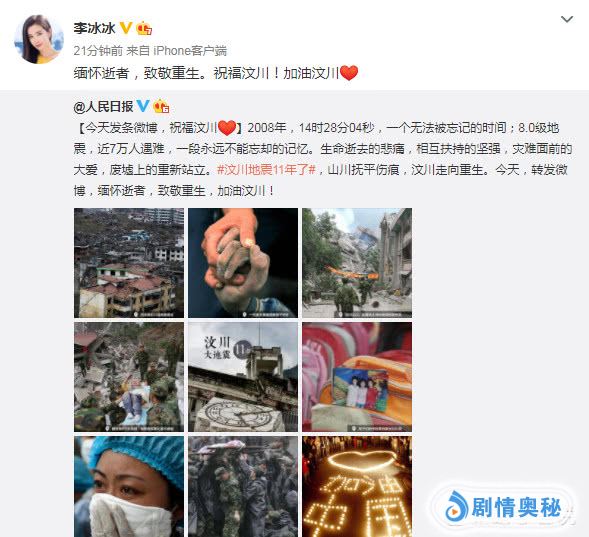
Task: Open the 汶川大地震 clock tower photo
Action: [243, 377]
